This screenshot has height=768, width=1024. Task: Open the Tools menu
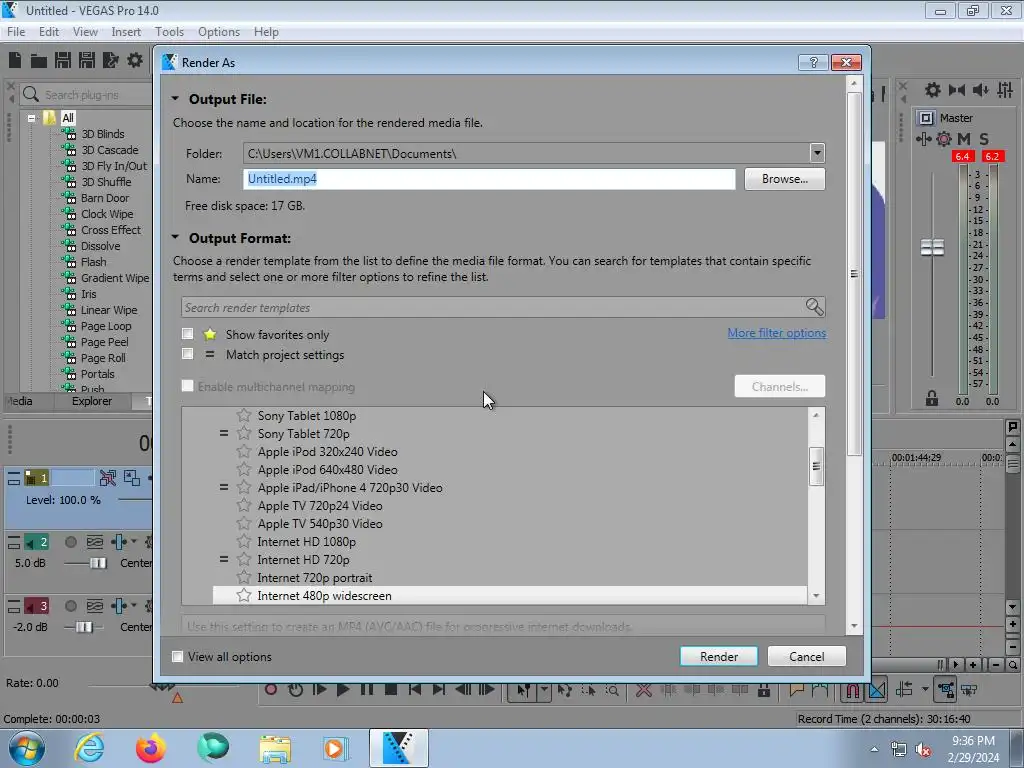click(x=169, y=31)
